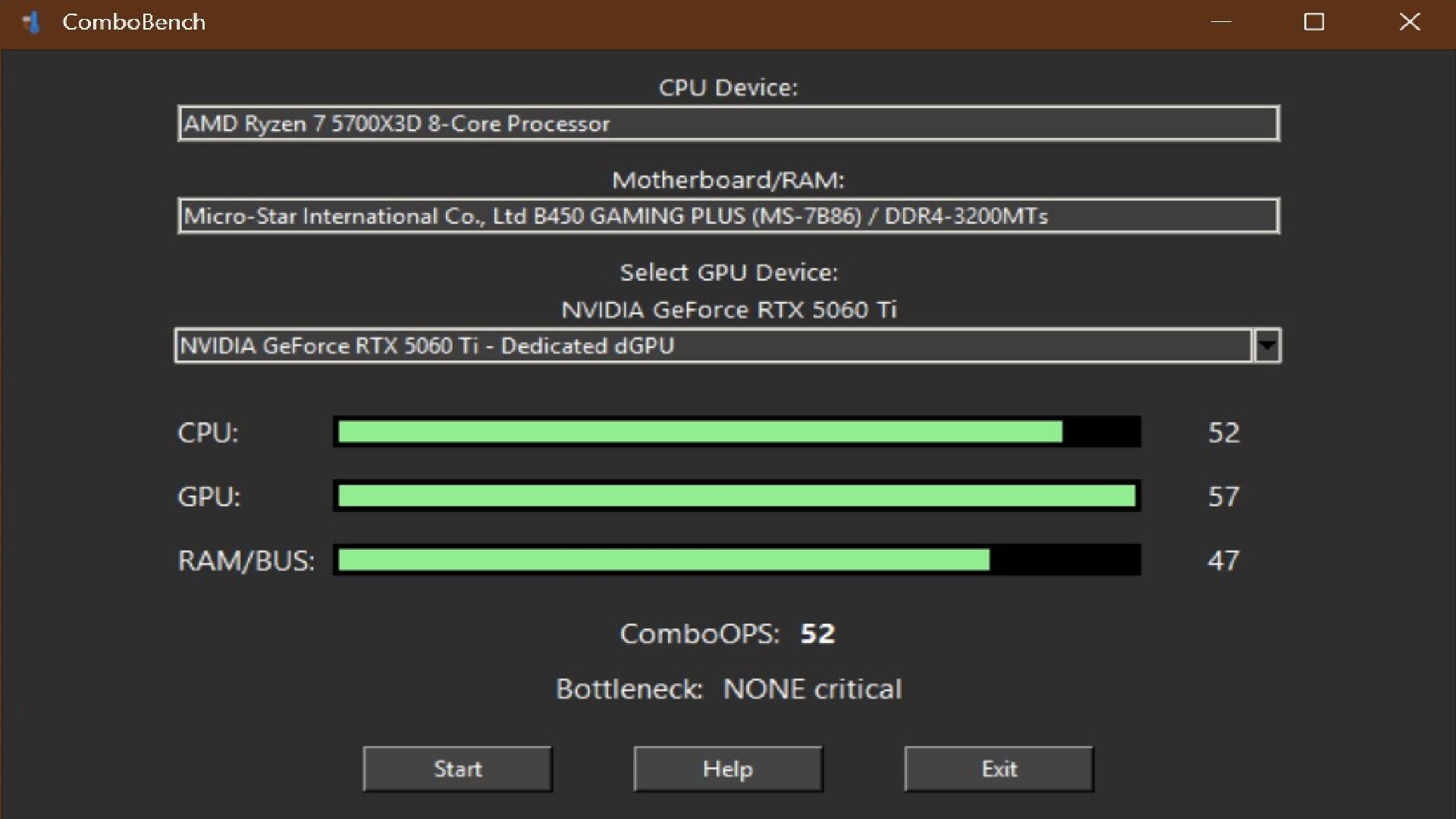This screenshot has width=1456, height=819.
Task: Click the RAM/BUS progress bar
Action: click(x=738, y=561)
